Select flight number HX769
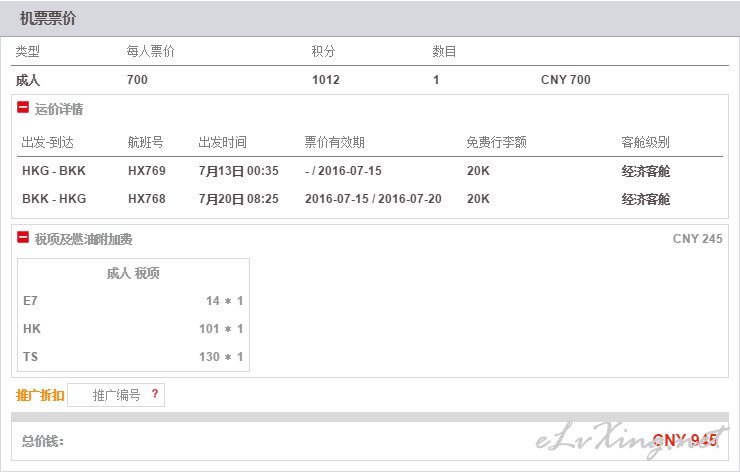Viewport: 740px width, 473px height. pos(147,171)
